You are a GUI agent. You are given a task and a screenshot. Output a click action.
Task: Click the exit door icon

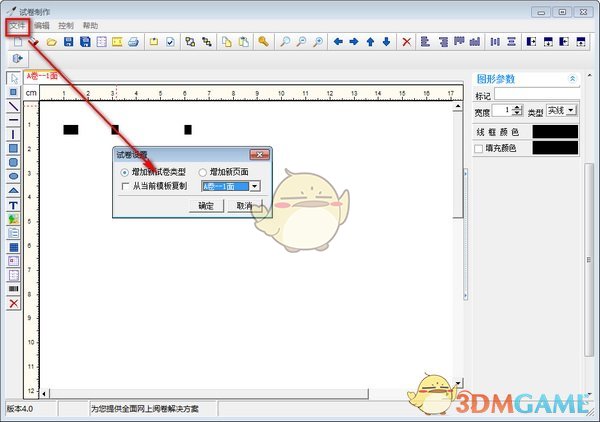pyautogui.click(x=18, y=59)
